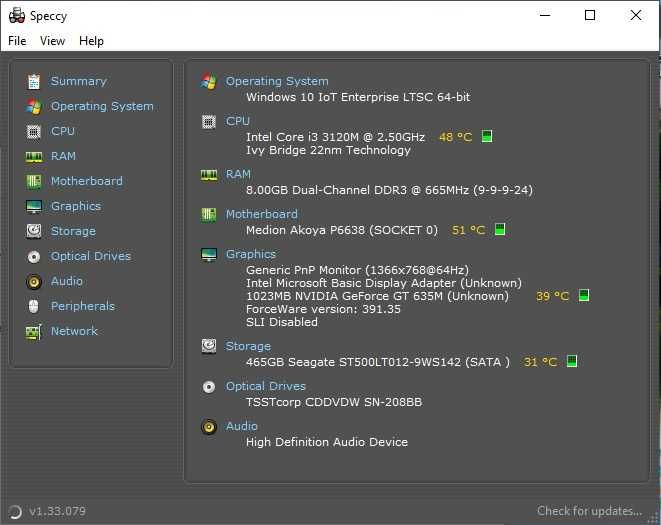
Task: Click the Optical Drives disc icon in sidebar
Action: 34,256
